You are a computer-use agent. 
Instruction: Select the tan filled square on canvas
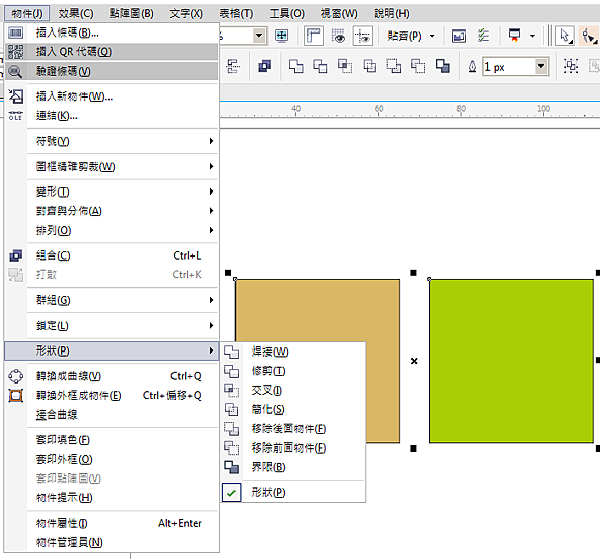point(318,310)
